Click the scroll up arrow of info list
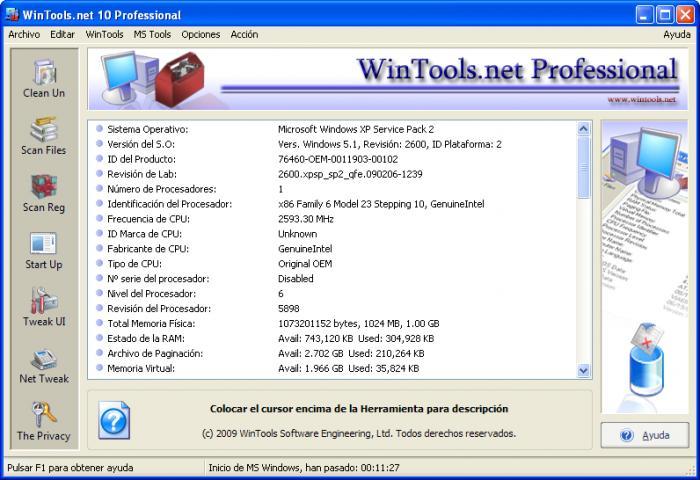Image resolution: width=700 pixels, height=480 pixels. [583, 129]
